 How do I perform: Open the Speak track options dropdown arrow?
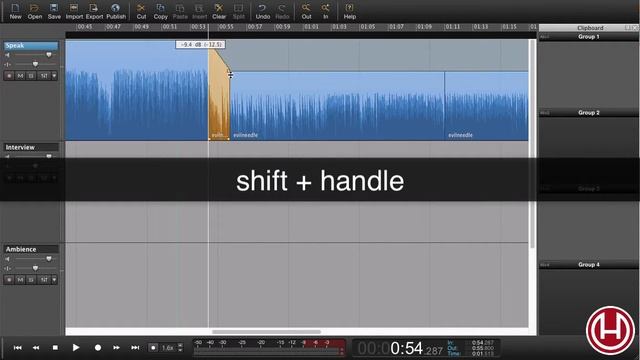54,76
